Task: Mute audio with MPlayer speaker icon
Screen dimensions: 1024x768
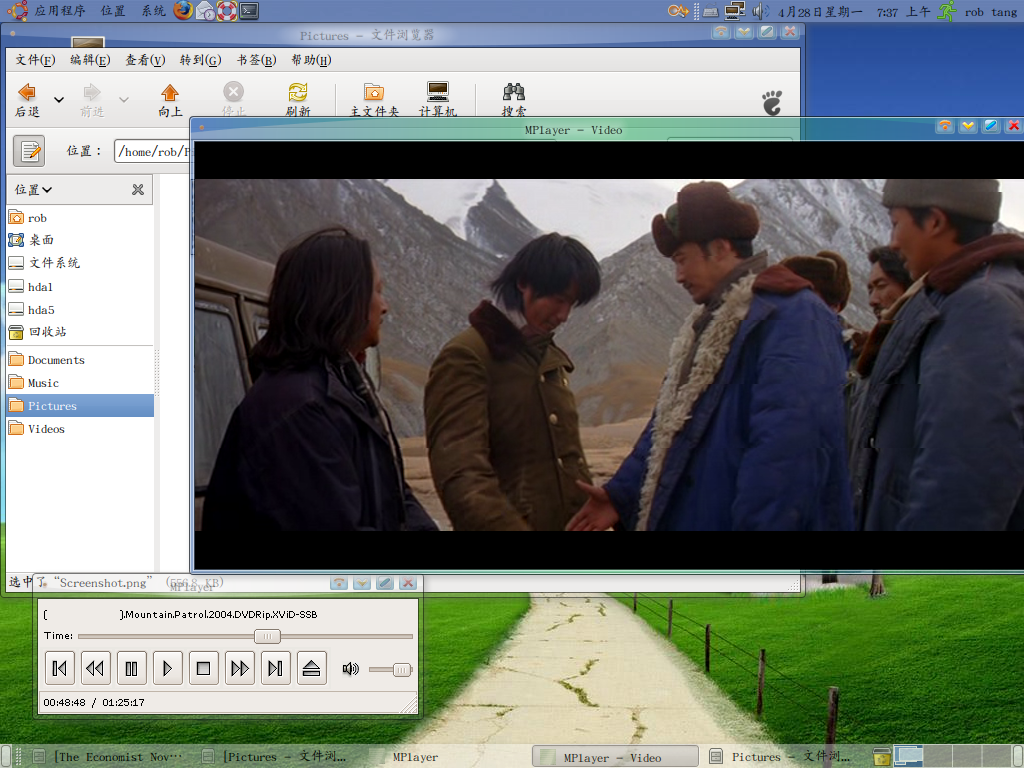Action: (x=351, y=669)
